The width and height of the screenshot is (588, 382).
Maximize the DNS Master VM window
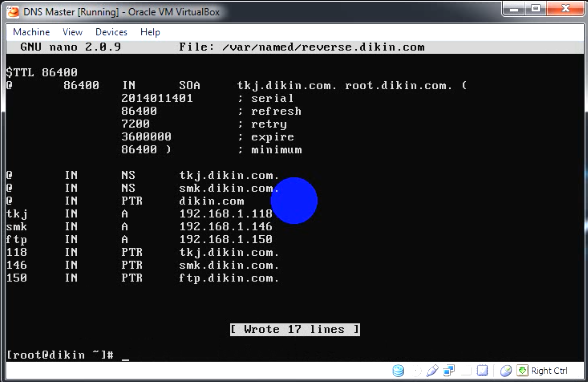[536, 9]
